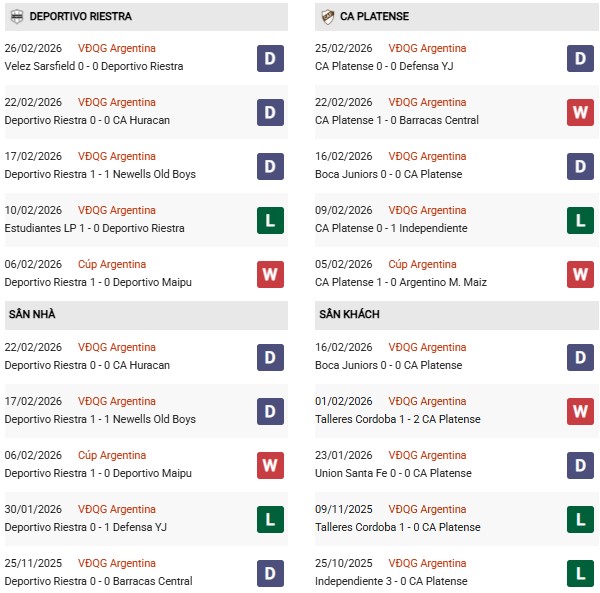Click the Talleres Cordoba 1-0 CA Platense result
The width and height of the screenshot is (600, 593).
coord(397,527)
